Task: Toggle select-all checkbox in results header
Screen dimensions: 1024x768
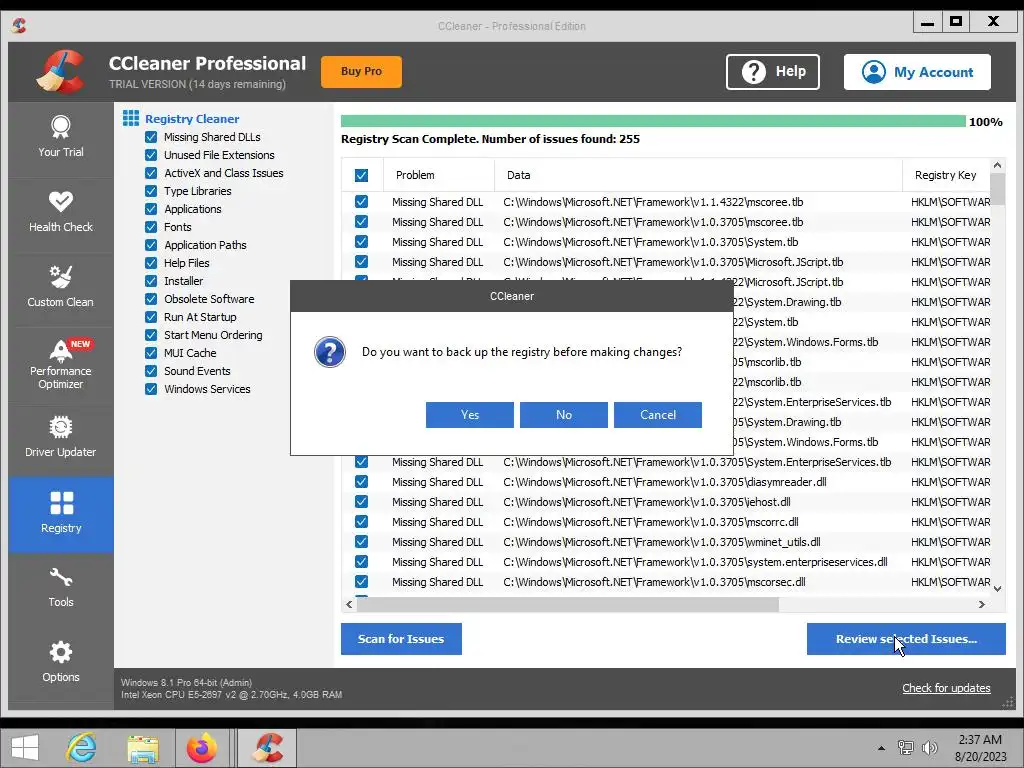Action: coord(361,175)
